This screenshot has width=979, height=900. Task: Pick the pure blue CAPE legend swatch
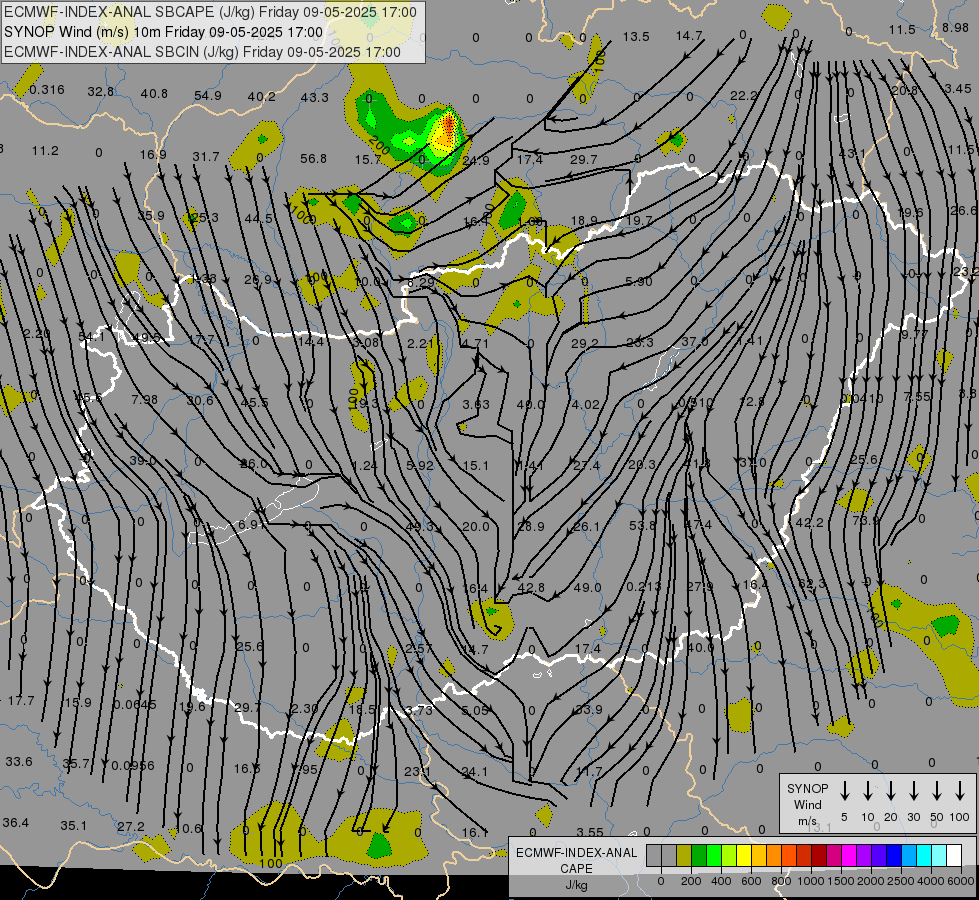[893, 856]
